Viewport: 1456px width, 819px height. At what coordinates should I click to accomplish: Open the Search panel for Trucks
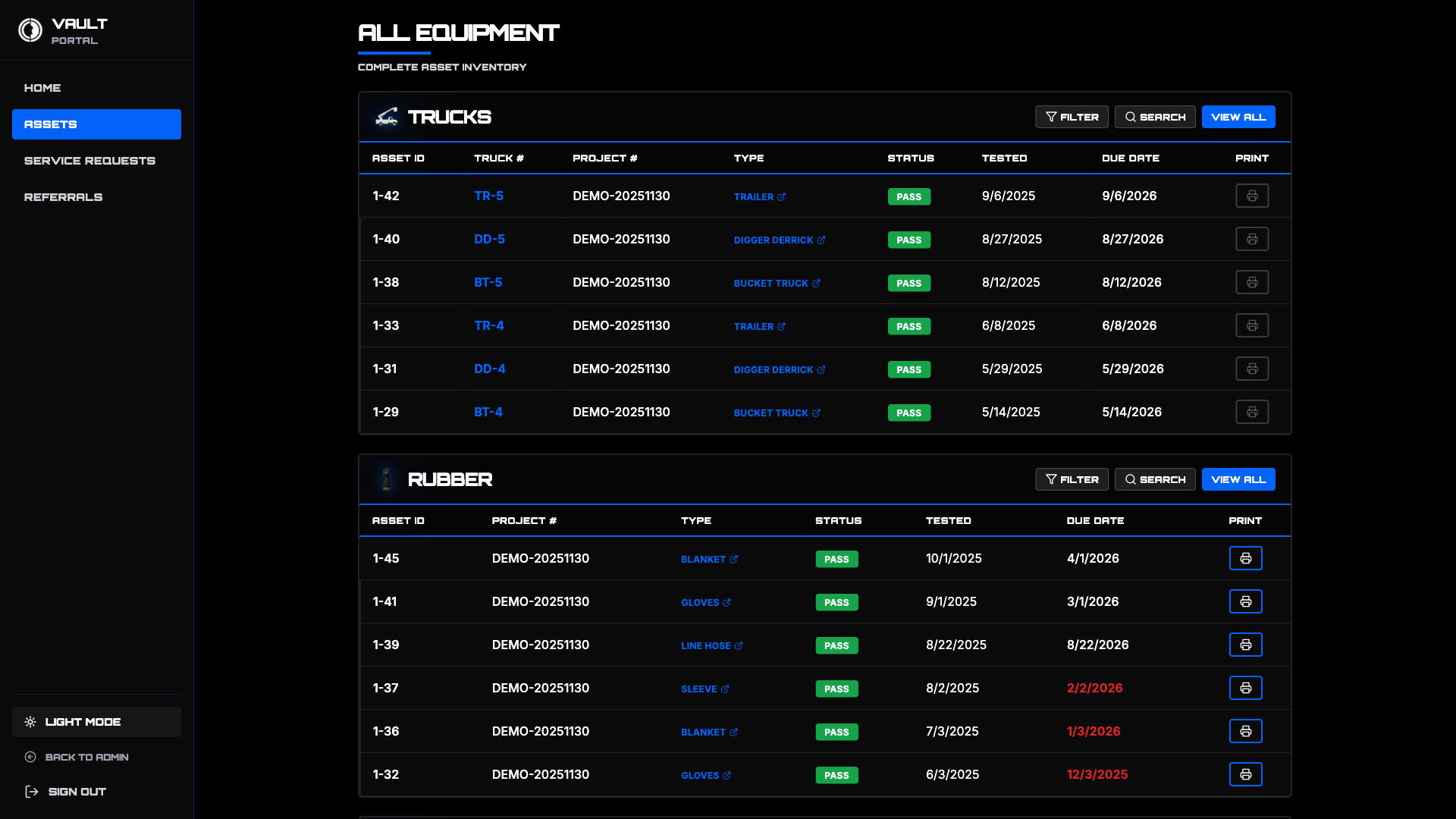click(x=1155, y=117)
